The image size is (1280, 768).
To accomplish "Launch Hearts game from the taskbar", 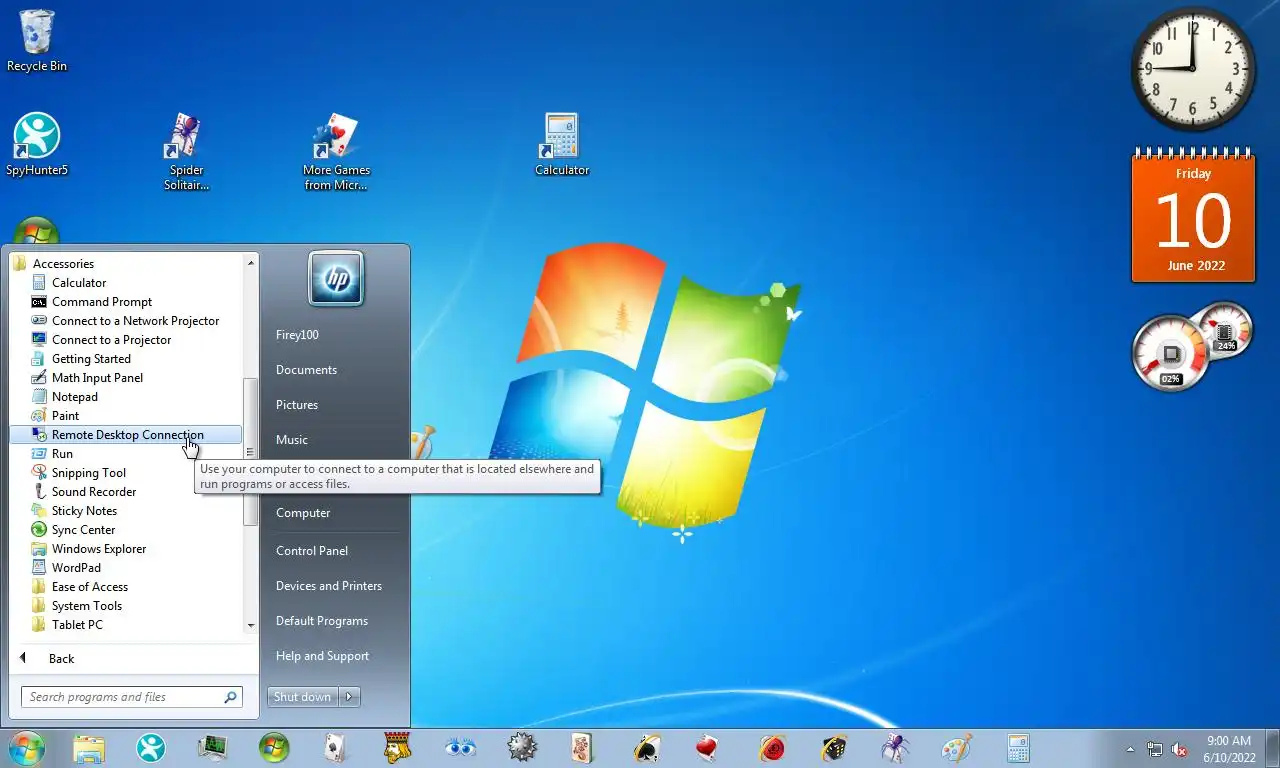I will (x=708, y=748).
